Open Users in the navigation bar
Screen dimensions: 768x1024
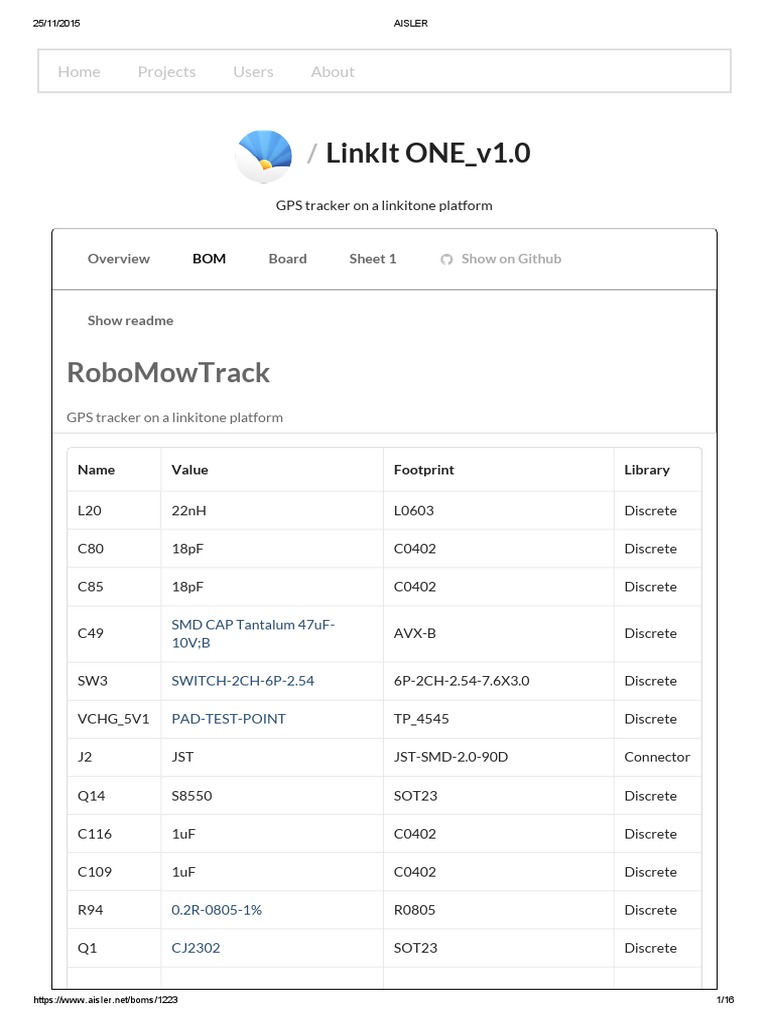pyautogui.click(x=253, y=72)
